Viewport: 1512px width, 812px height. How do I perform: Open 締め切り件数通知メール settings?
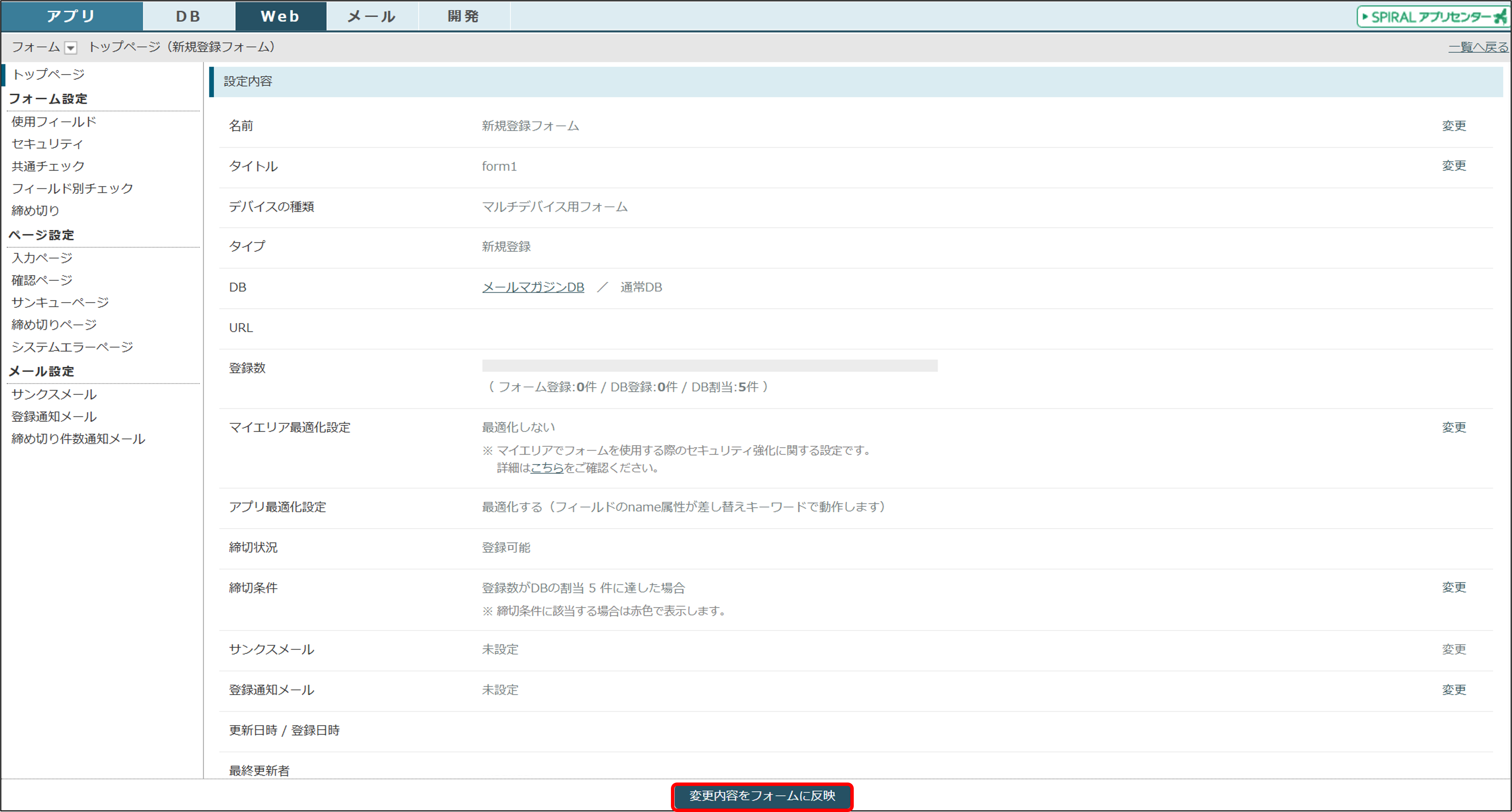pos(78,439)
